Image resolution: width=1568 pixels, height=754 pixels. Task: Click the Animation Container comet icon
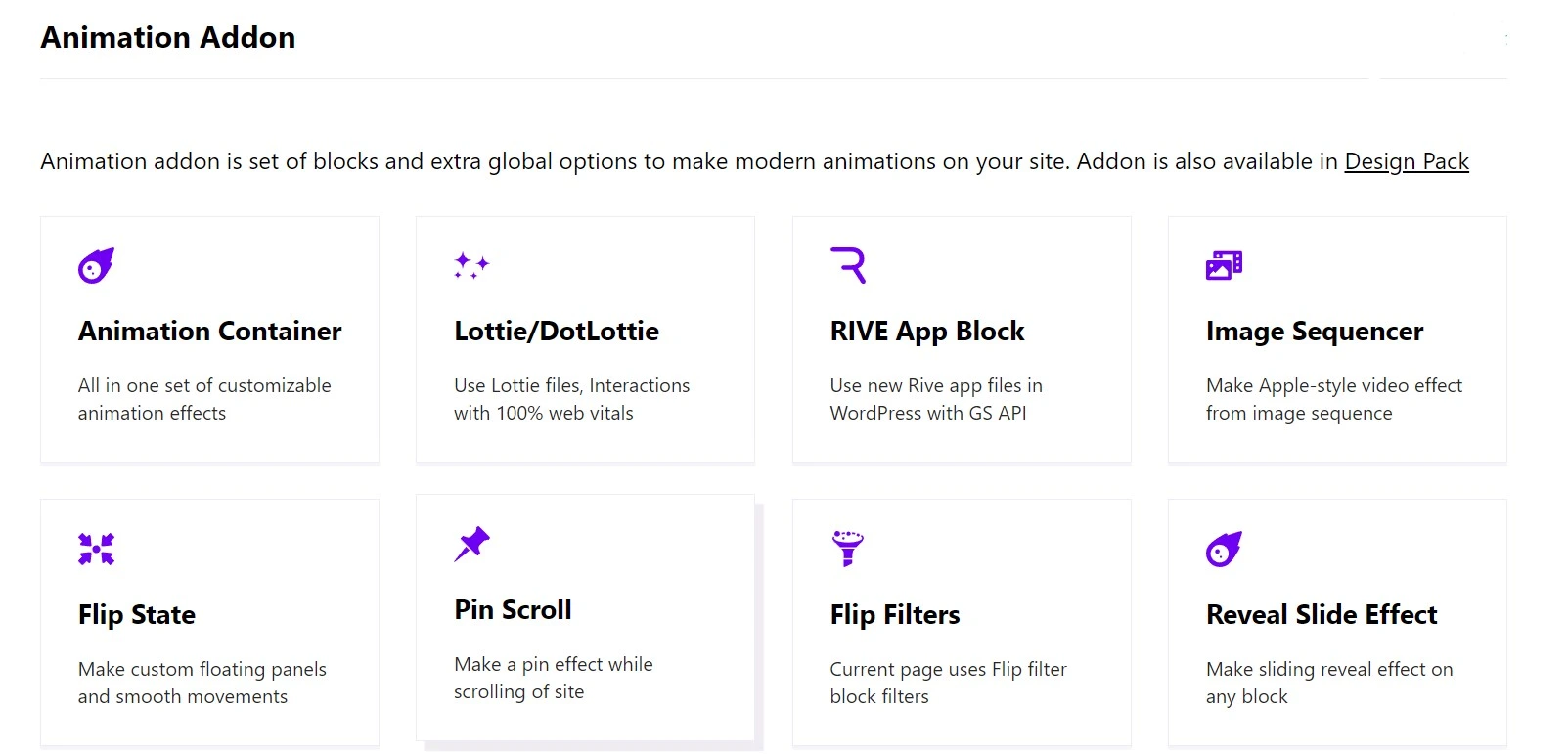[96, 265]
